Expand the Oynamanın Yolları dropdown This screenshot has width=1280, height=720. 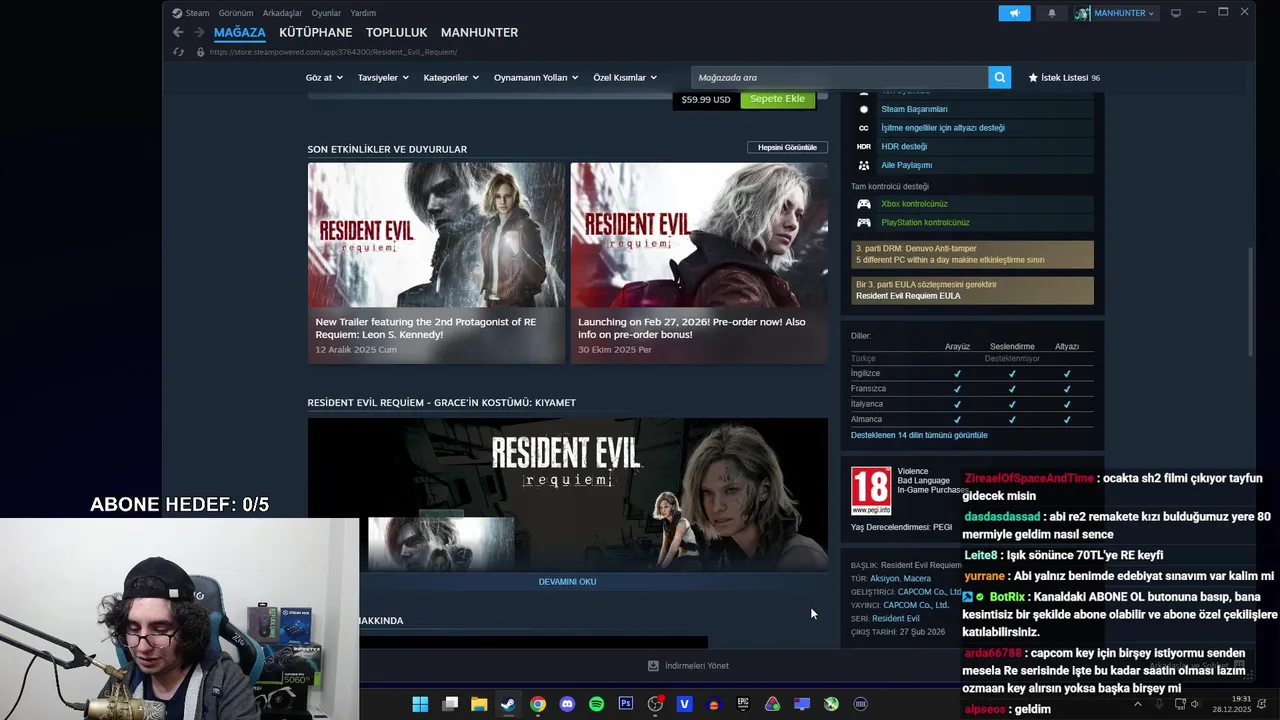click(536, 77)
